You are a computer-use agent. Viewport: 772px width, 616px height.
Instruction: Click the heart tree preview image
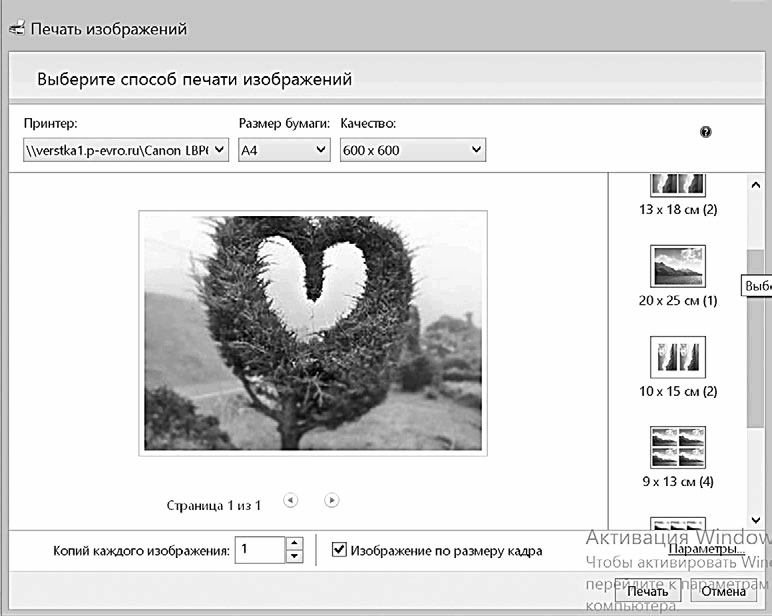click(x=312, y=333)
